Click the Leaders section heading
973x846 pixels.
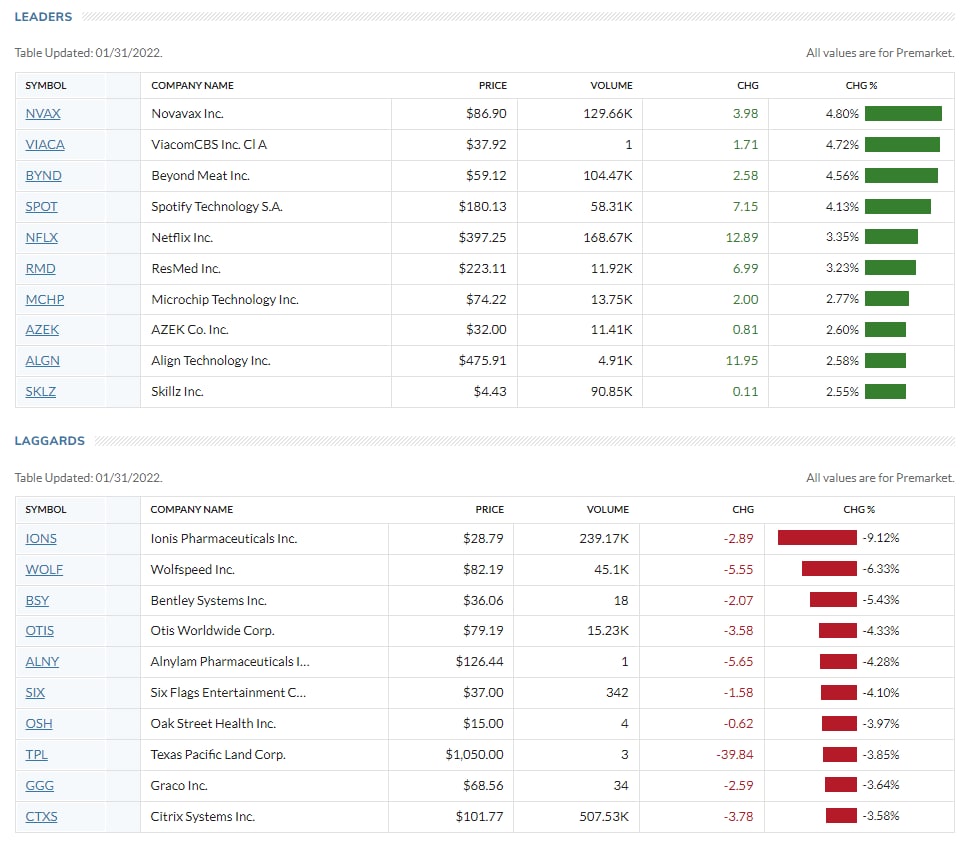(x=43, y=17)
